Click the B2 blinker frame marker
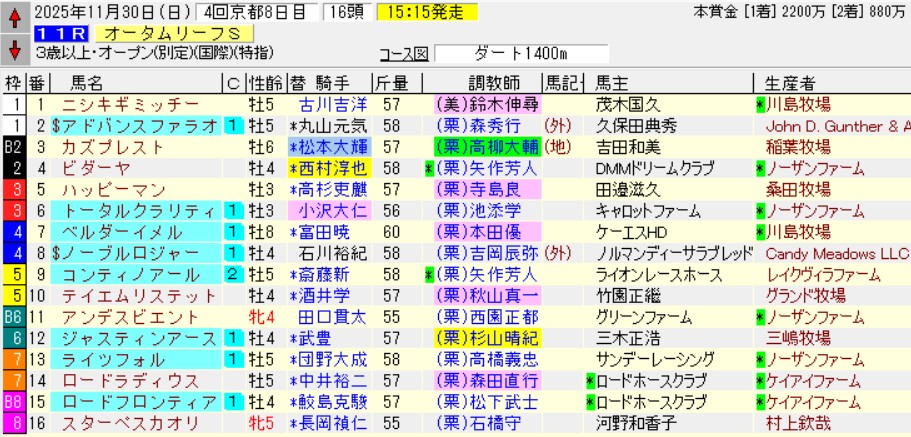This screenshot has height=437, width=911. coord(14,147)
